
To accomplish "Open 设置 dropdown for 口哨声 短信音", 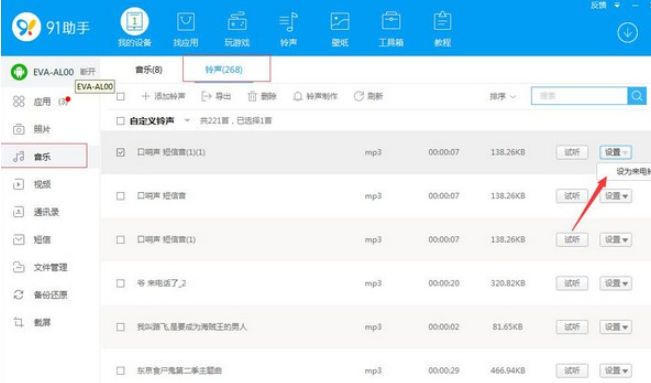I will click(616, 196).
